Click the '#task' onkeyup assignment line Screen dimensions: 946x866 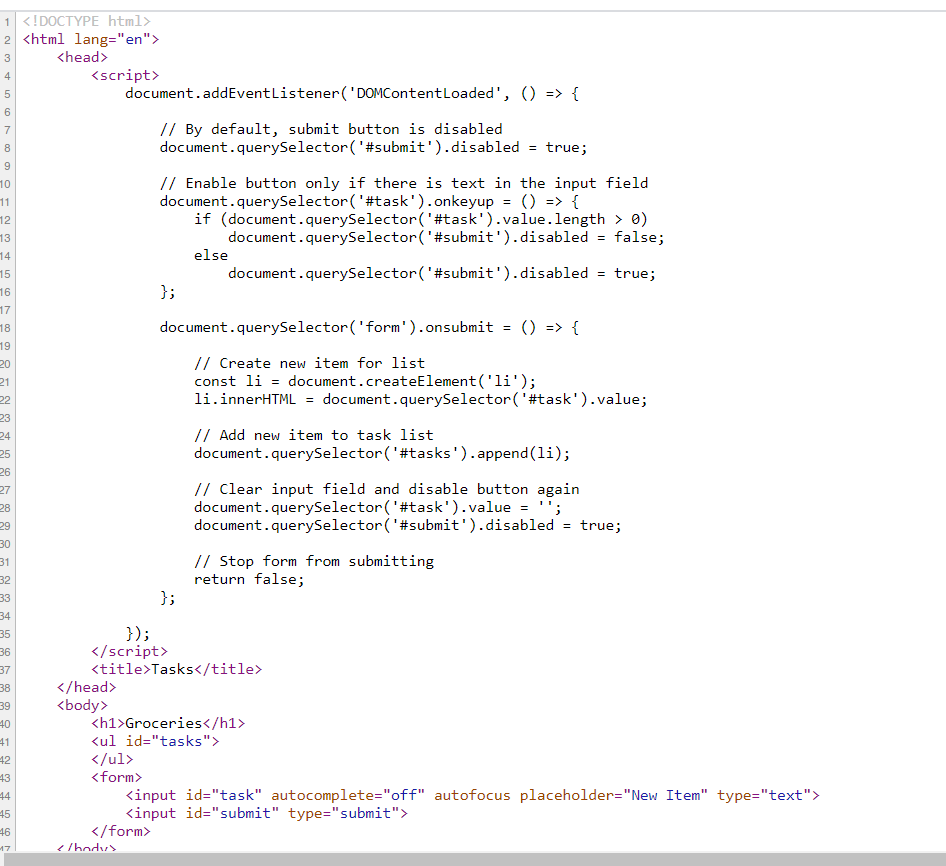[x=370, y=201]
